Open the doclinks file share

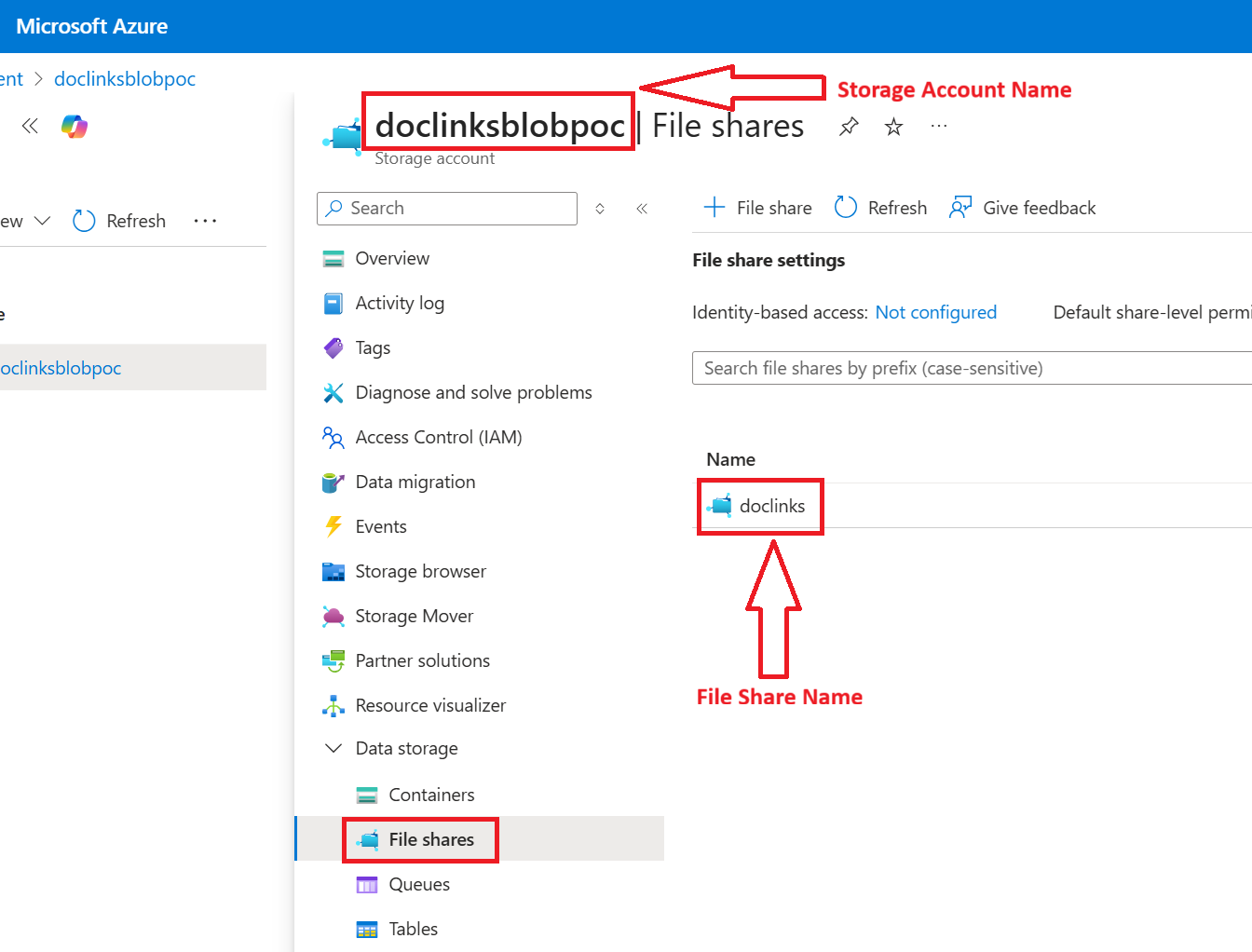(771, 506)
